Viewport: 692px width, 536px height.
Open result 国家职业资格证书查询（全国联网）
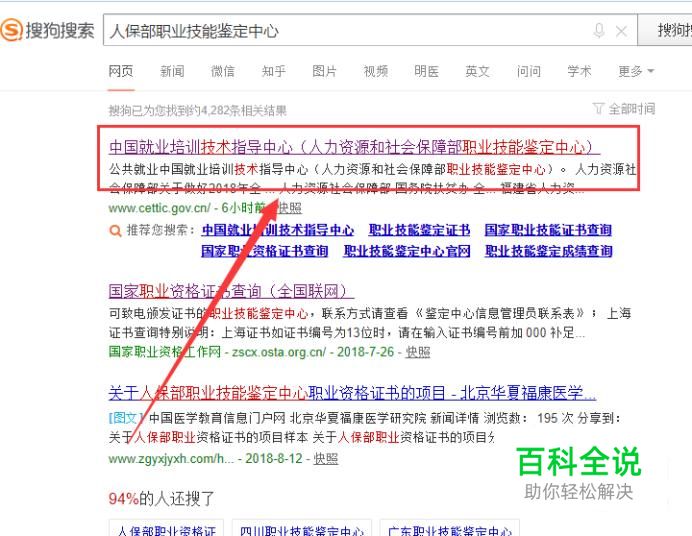tap(231, 291)
